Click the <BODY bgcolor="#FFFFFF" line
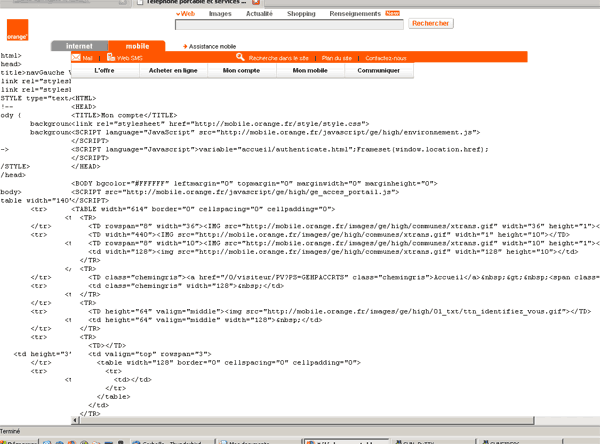Image resolution: width=600 pixels, height=444 pixels. pyautogui.click(x=254, y=184)
